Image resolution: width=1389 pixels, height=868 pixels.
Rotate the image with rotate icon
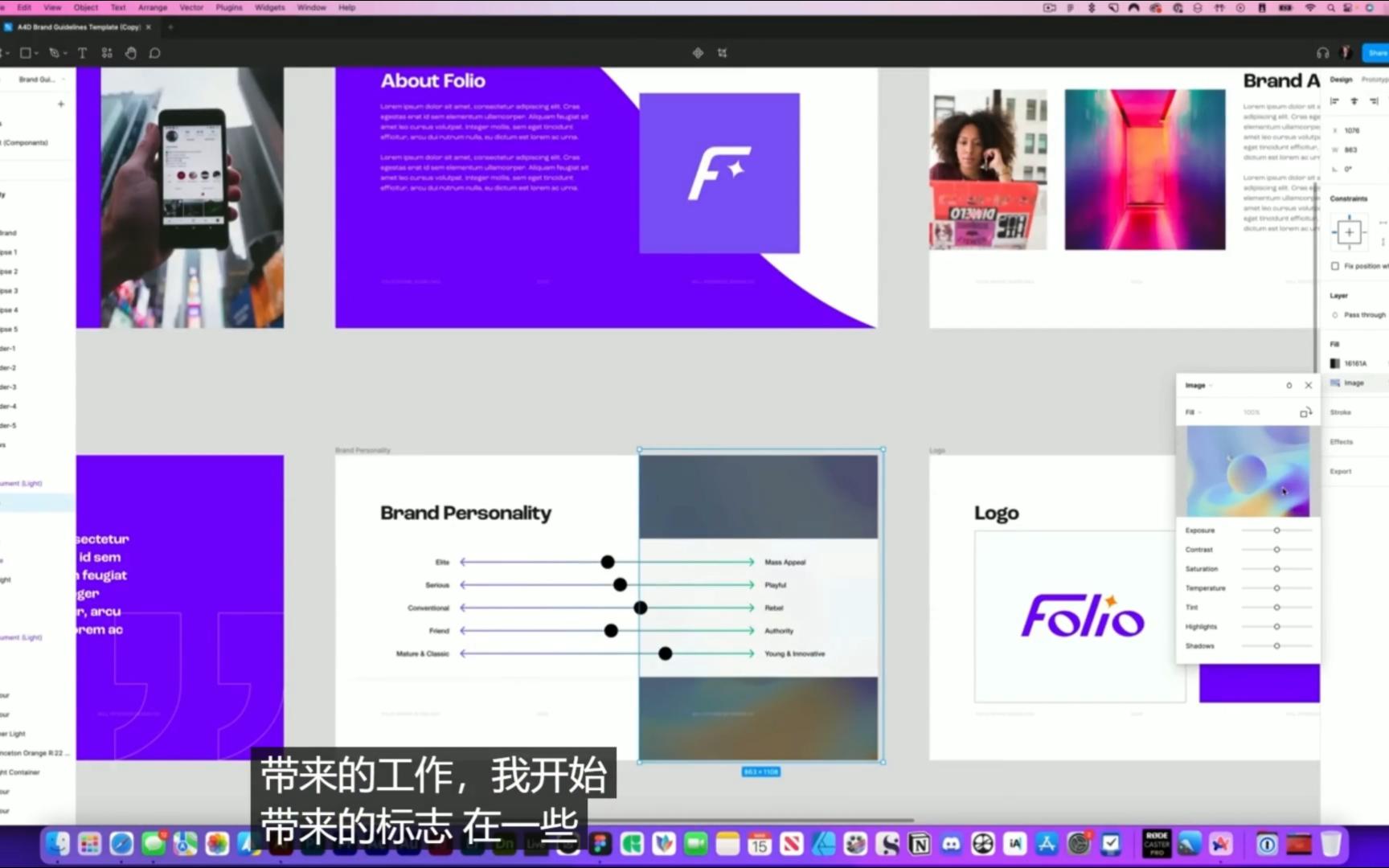(x=1305, y=412)
